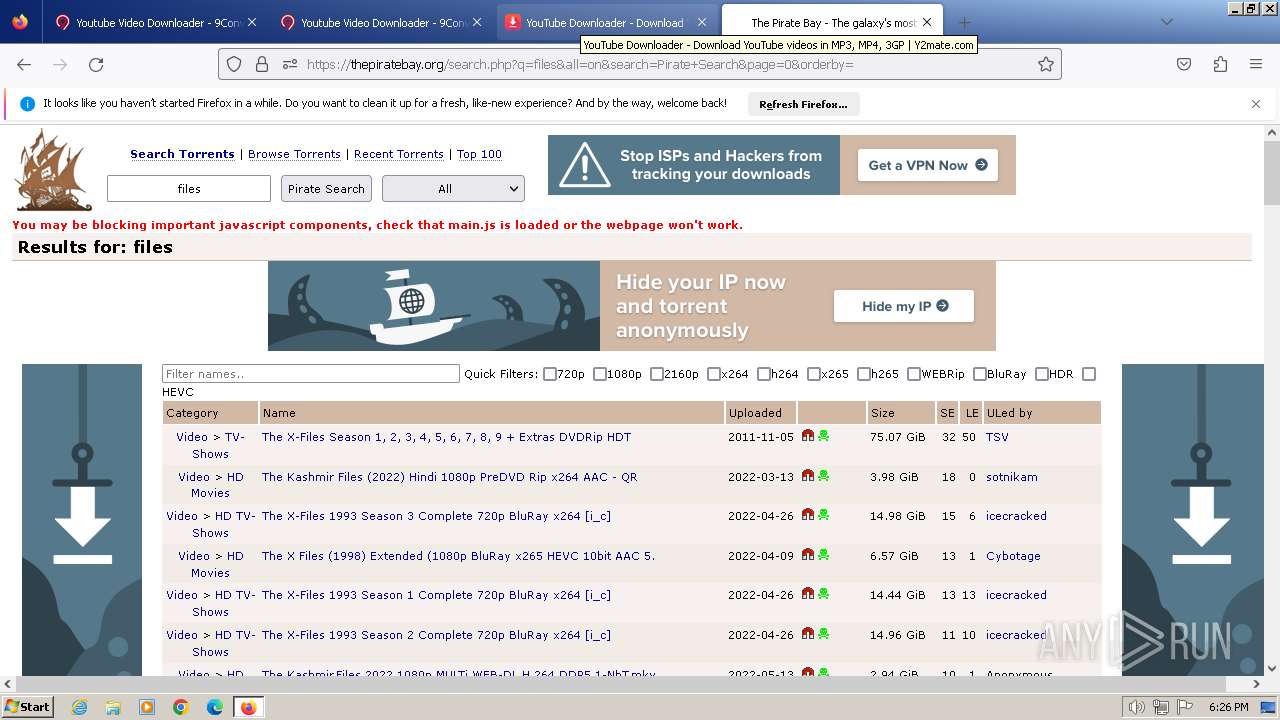Click green skull icon for X Files (1998) Extended

pyautogui.click(x=823, y=555)
